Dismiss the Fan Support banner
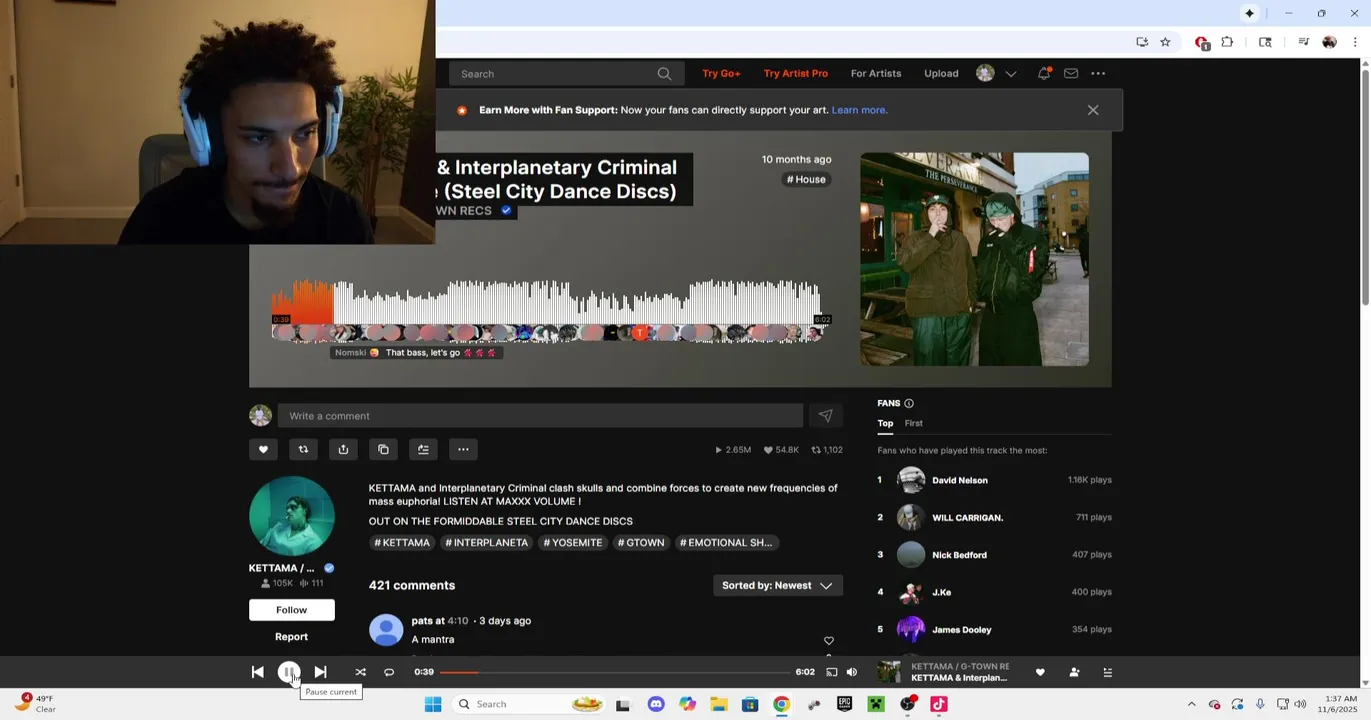 (x=1093, y=110)
